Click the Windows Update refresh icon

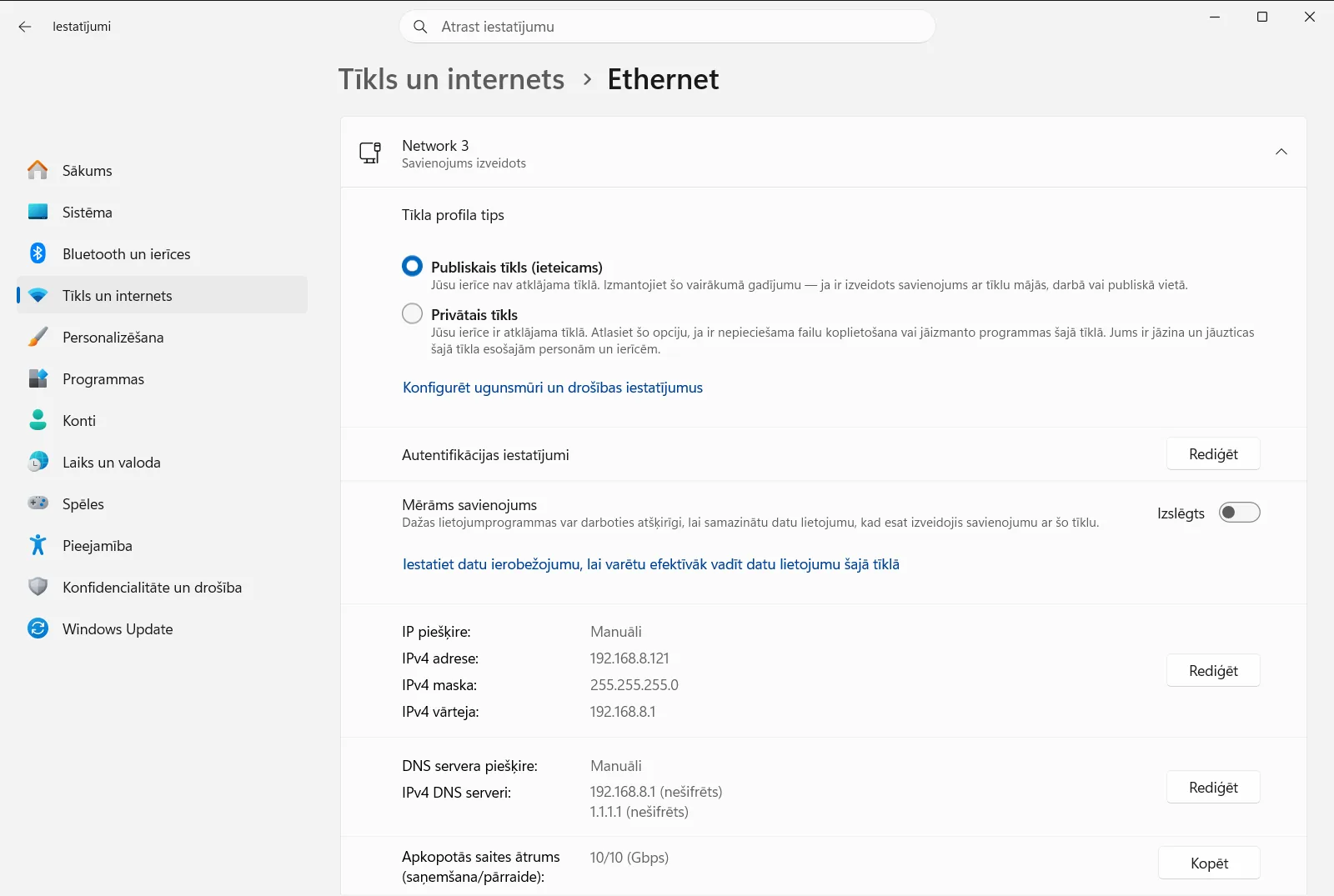coord(38,628)
